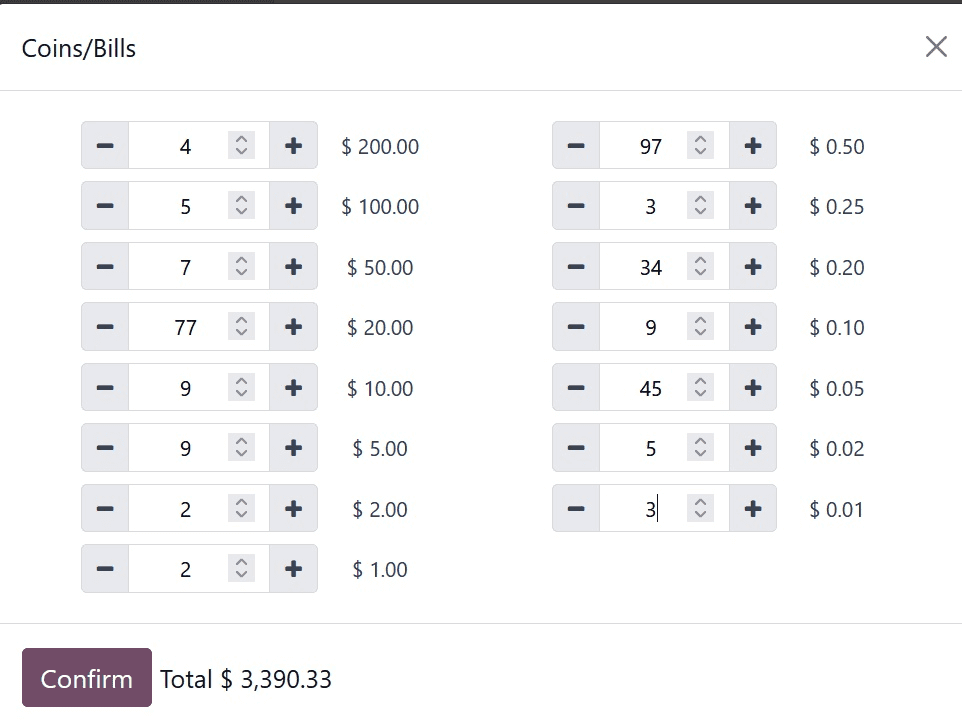Use spinner arrows on $5.00 field
962x727 pixels.
point(241,448)
